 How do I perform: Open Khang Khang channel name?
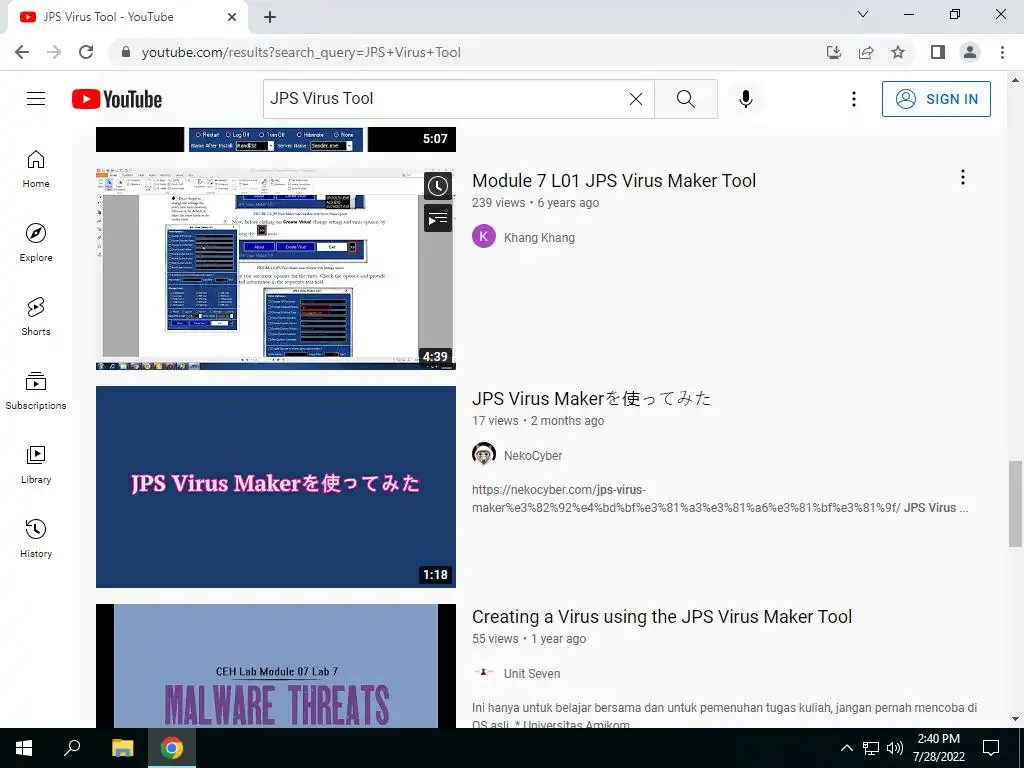539,238
